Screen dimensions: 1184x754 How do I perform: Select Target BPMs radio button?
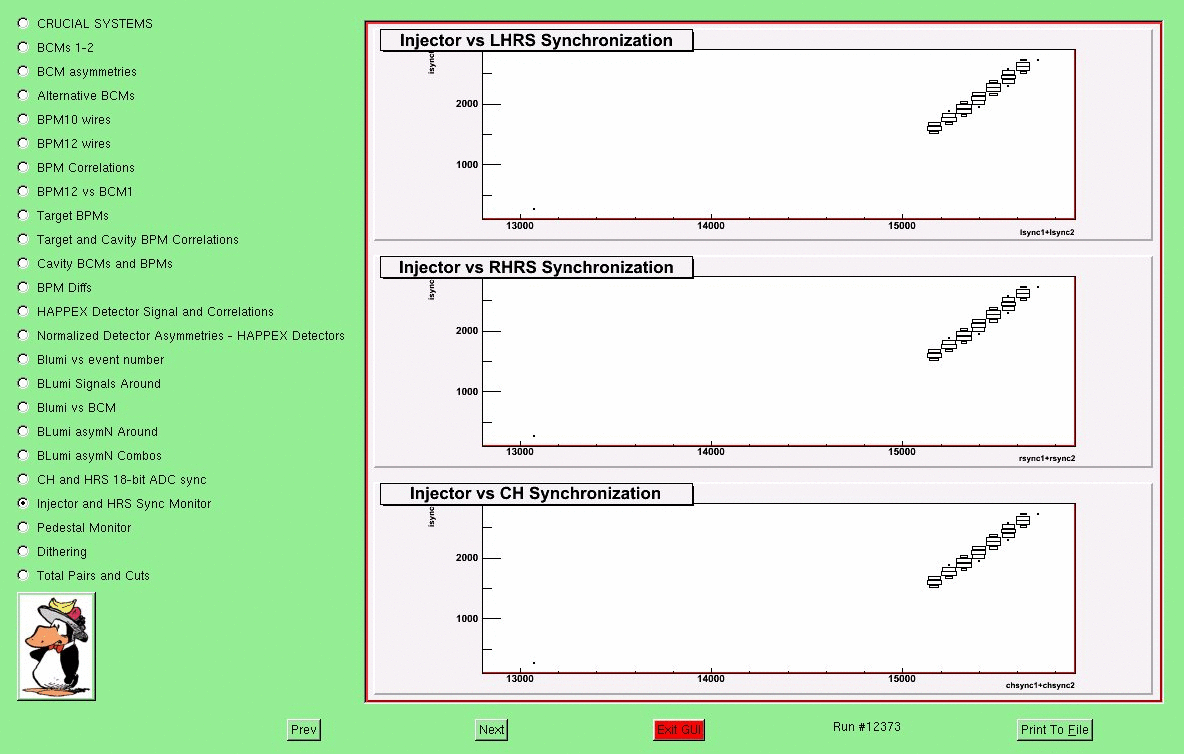pos(23,215)
